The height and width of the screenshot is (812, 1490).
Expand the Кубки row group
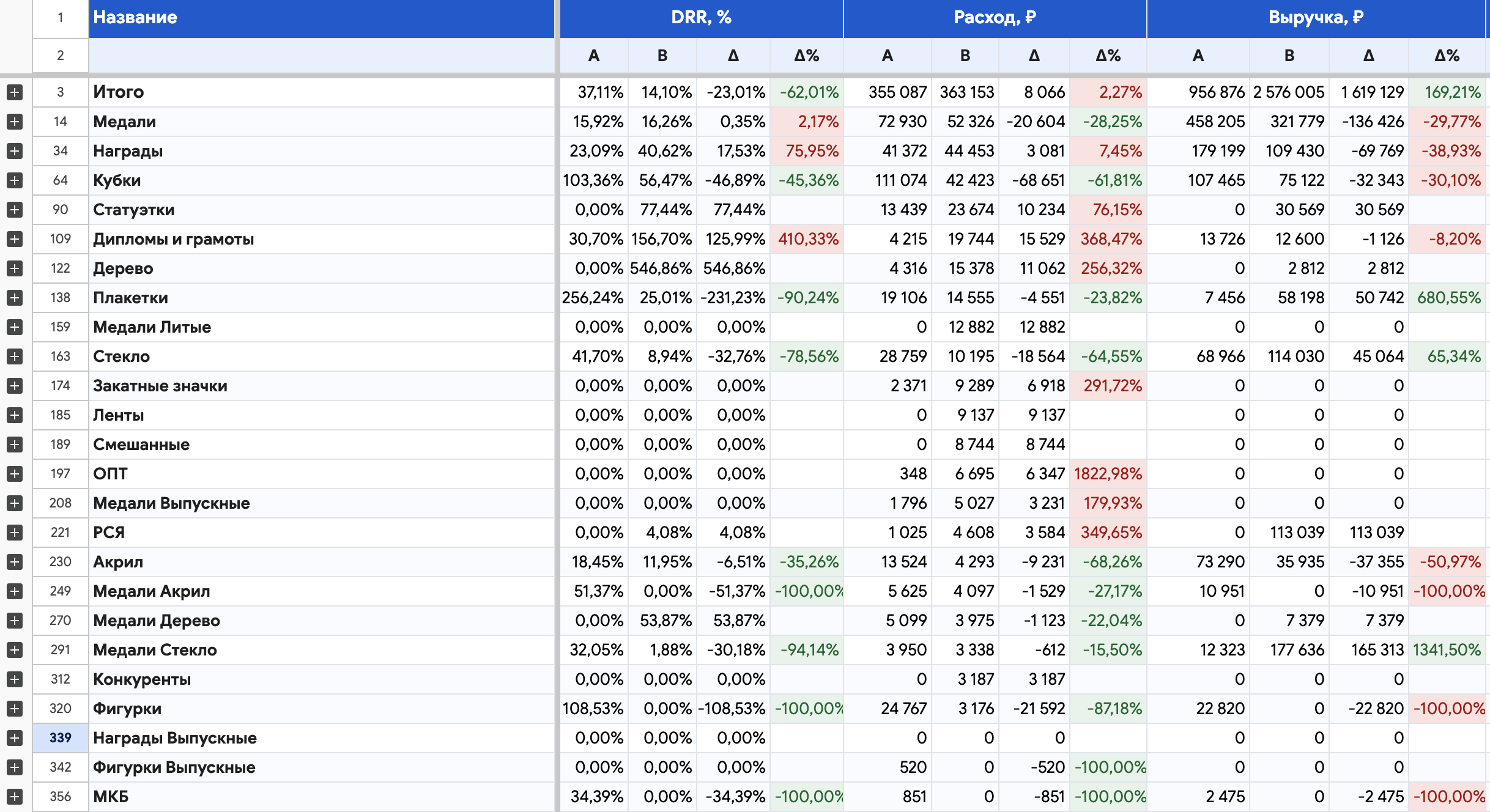(15, 180)
